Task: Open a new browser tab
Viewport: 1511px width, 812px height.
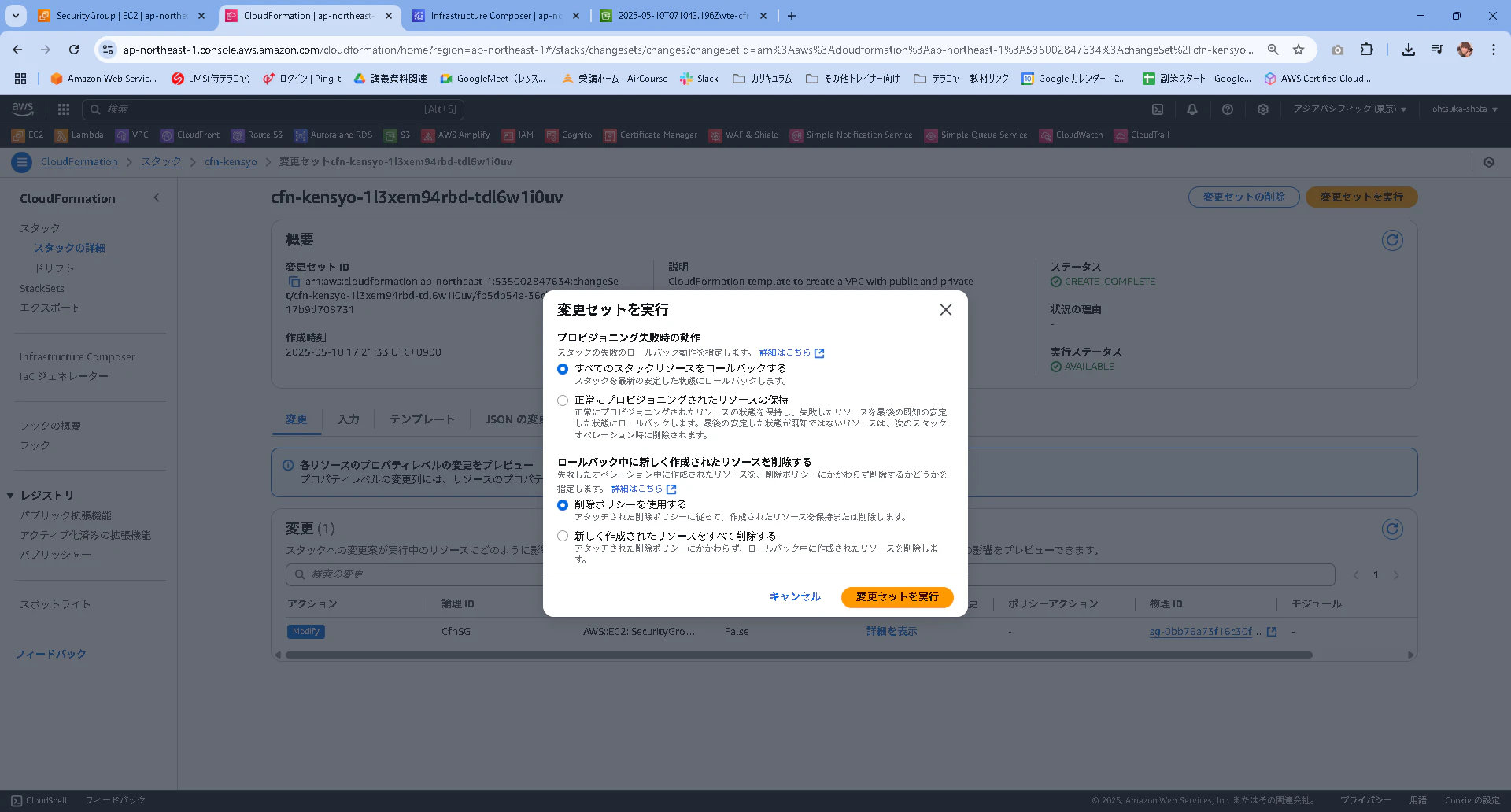Action: (792, 16)
